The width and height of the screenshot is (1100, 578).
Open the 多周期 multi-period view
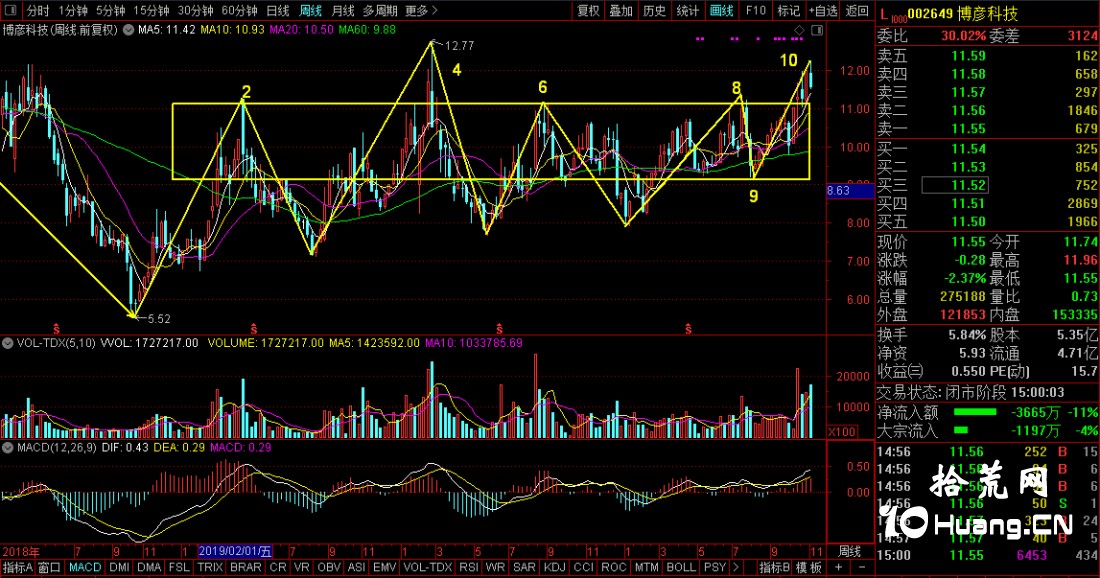pos(380,11)
